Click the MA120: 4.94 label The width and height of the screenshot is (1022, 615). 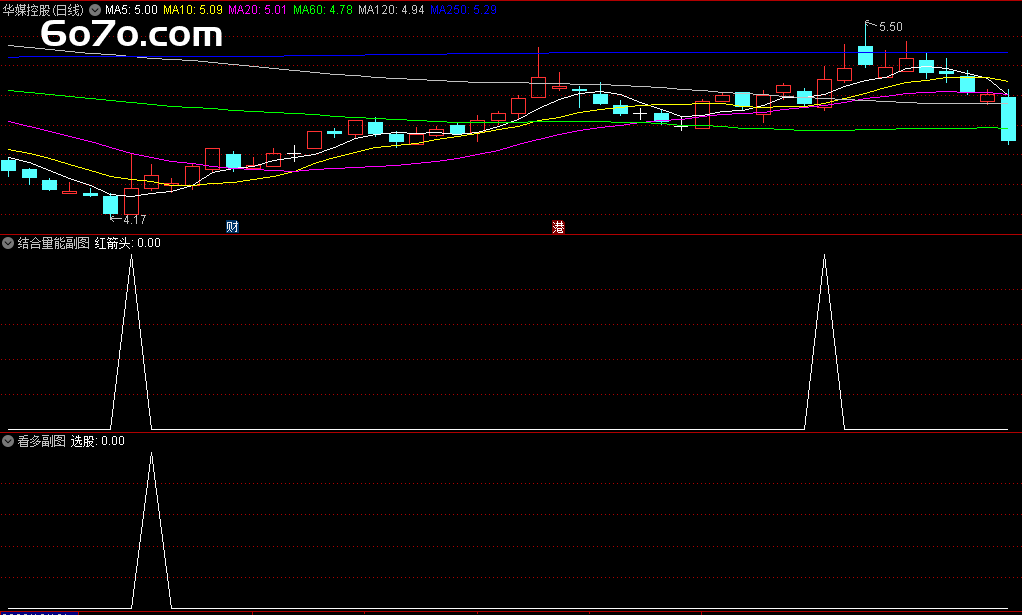(x=391, y=10)
